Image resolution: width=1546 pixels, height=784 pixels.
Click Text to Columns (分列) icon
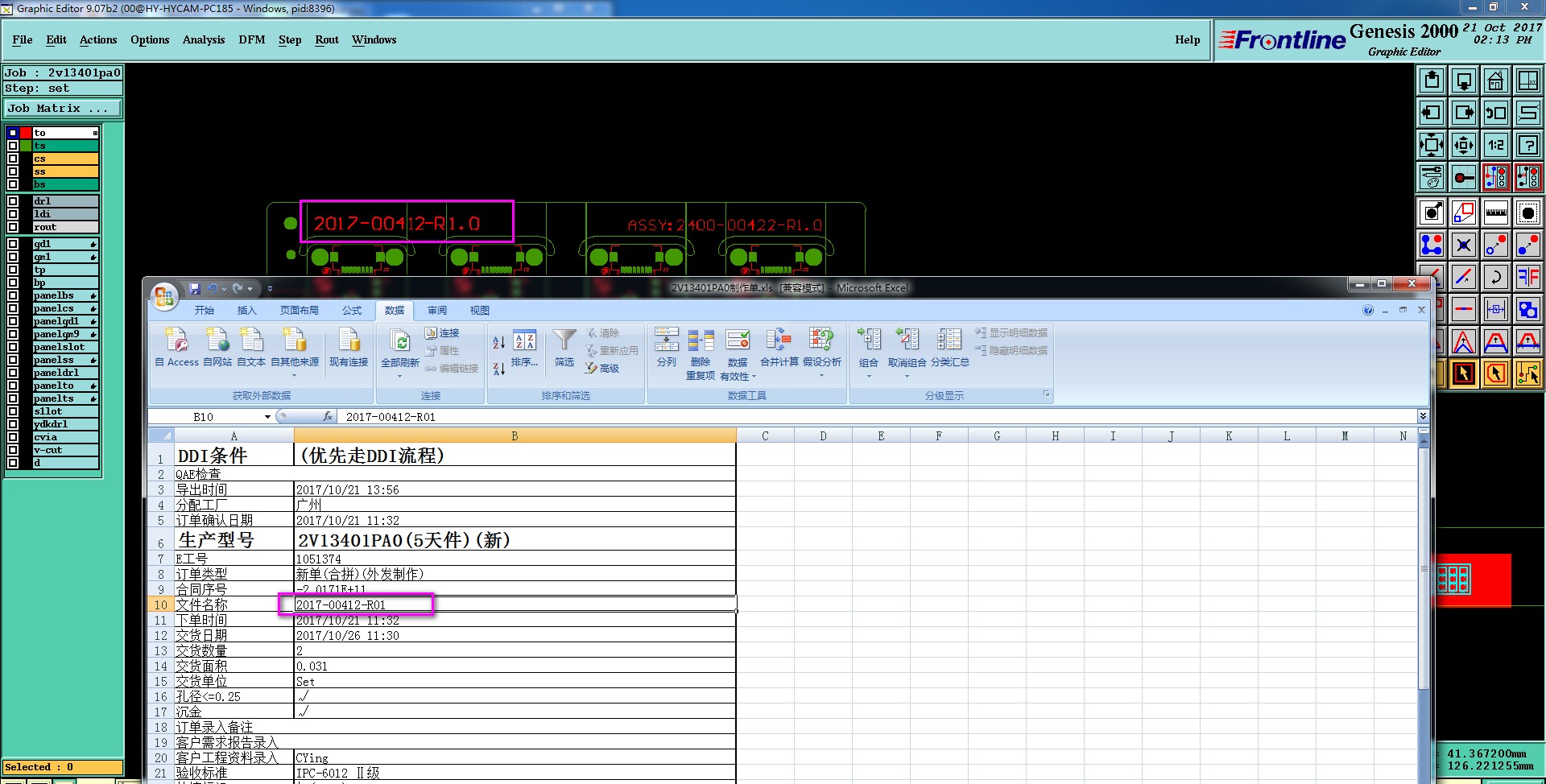click(666, 348)
